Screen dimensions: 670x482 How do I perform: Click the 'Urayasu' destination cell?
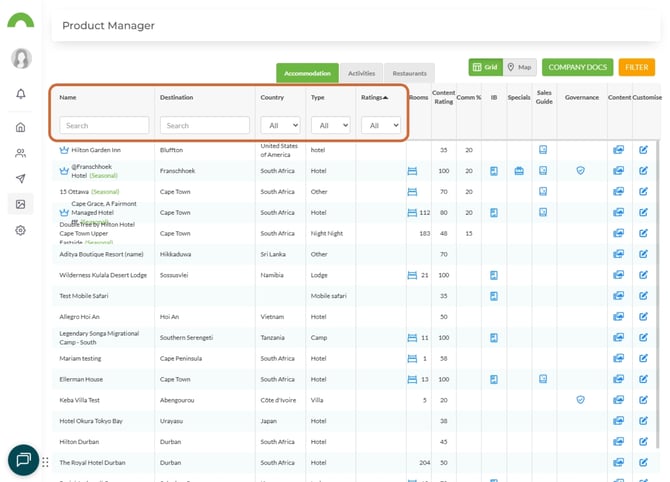click(x=171, y=421)
